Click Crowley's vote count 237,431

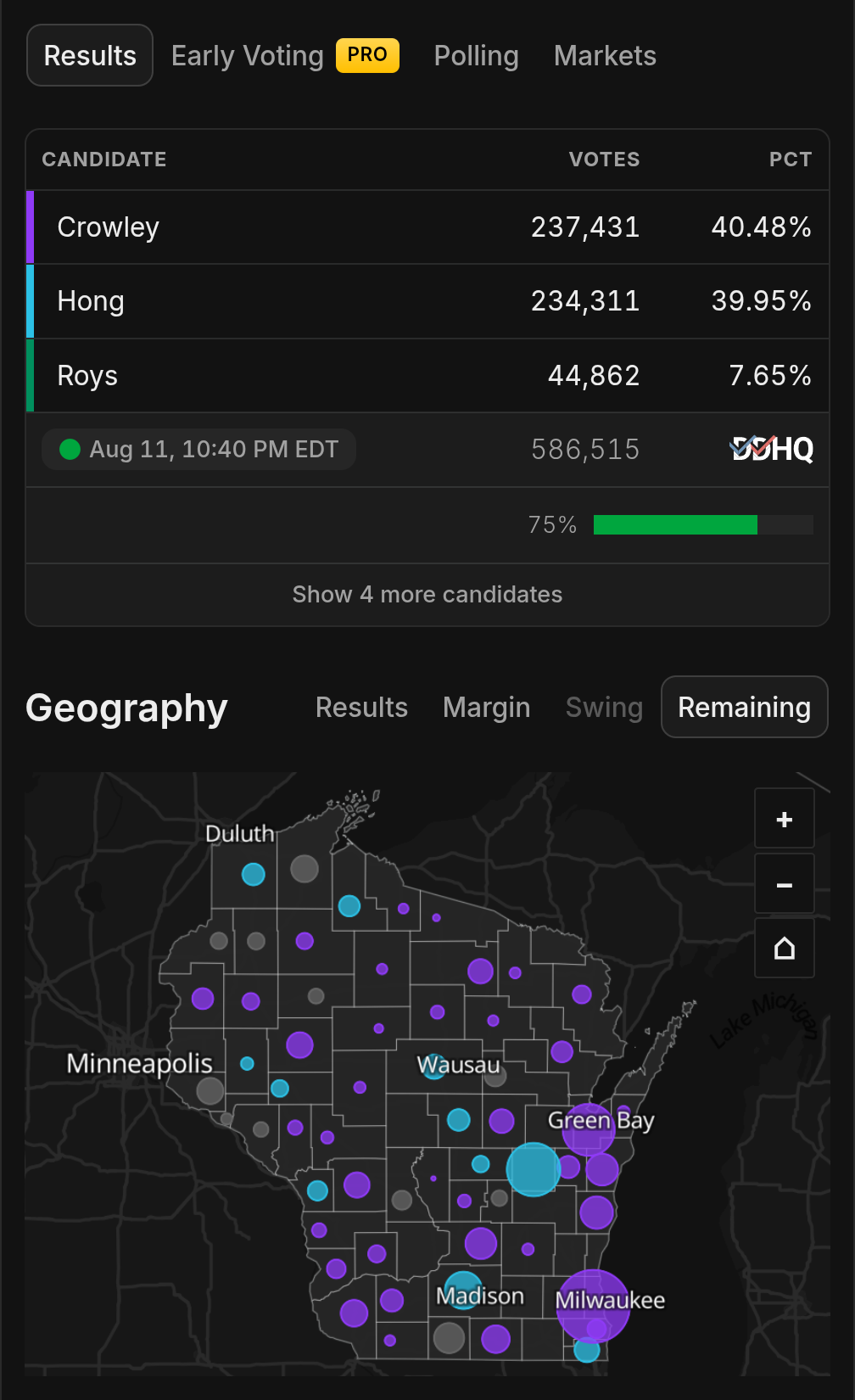pos(585,227)
